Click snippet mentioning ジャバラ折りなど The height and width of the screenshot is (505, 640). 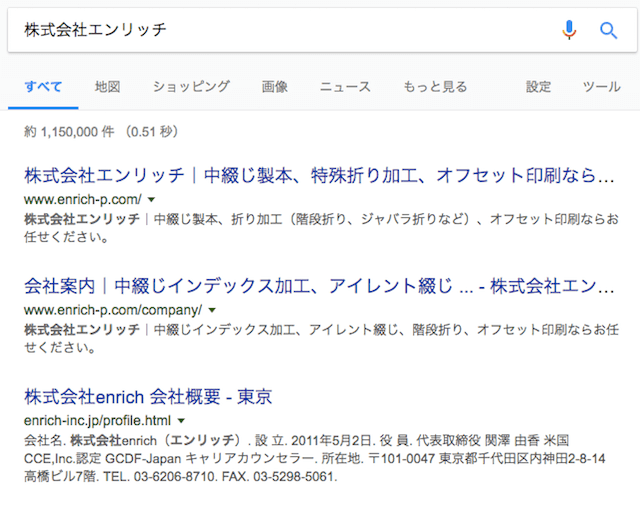[x=322, y=228]
